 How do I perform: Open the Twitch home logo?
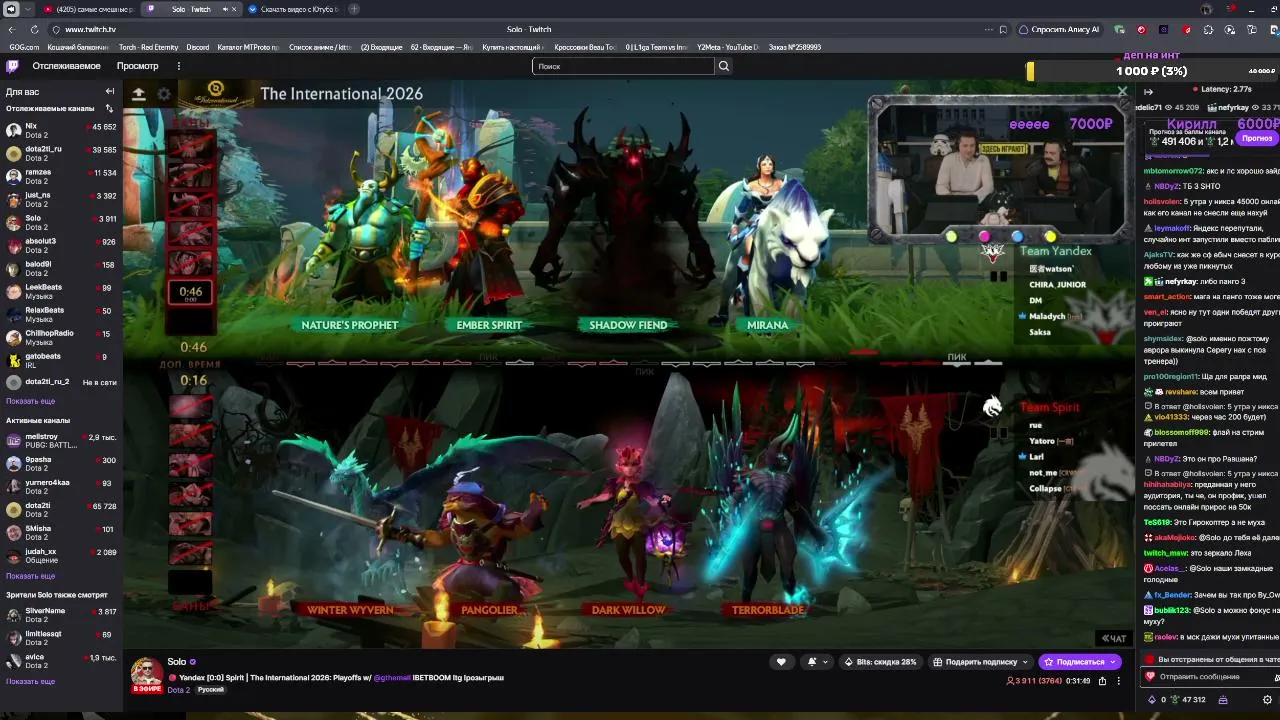coord(12,66)
